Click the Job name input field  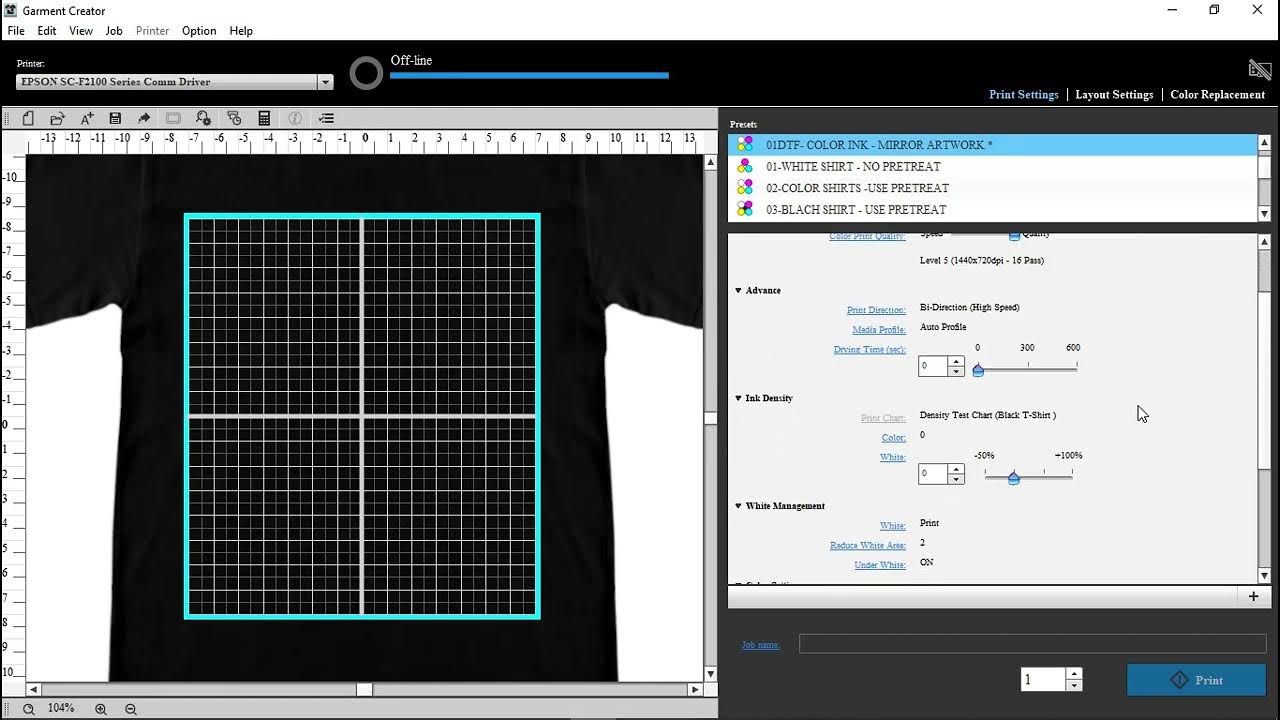1032,644
